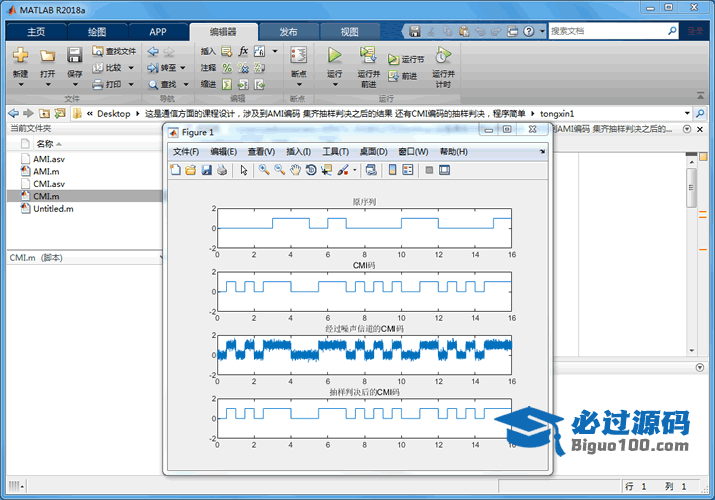Click the Desktop path segment in address bar
This screenshot has width=715, height=500.
114,113
